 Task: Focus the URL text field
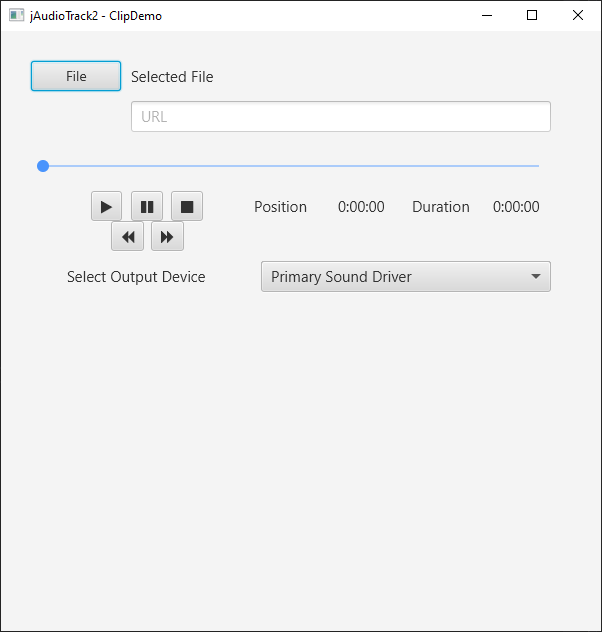340,117
